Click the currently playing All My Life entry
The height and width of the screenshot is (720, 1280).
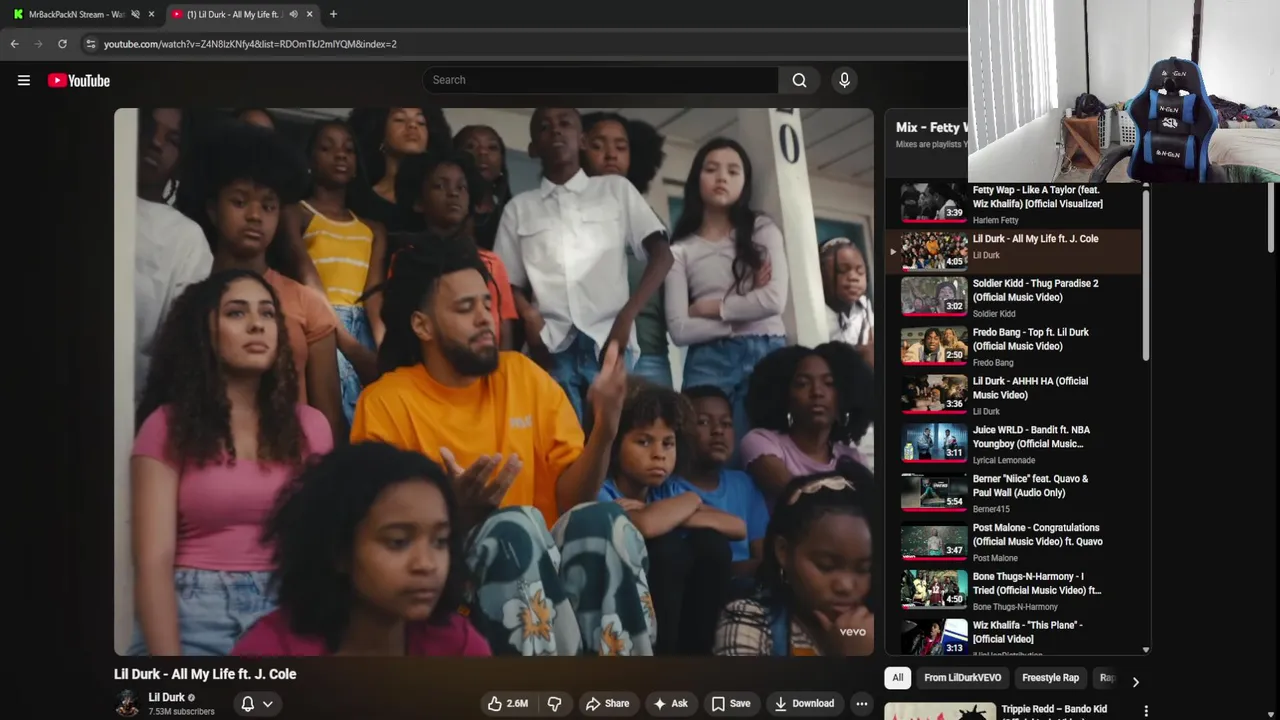tap(1014, 250)
